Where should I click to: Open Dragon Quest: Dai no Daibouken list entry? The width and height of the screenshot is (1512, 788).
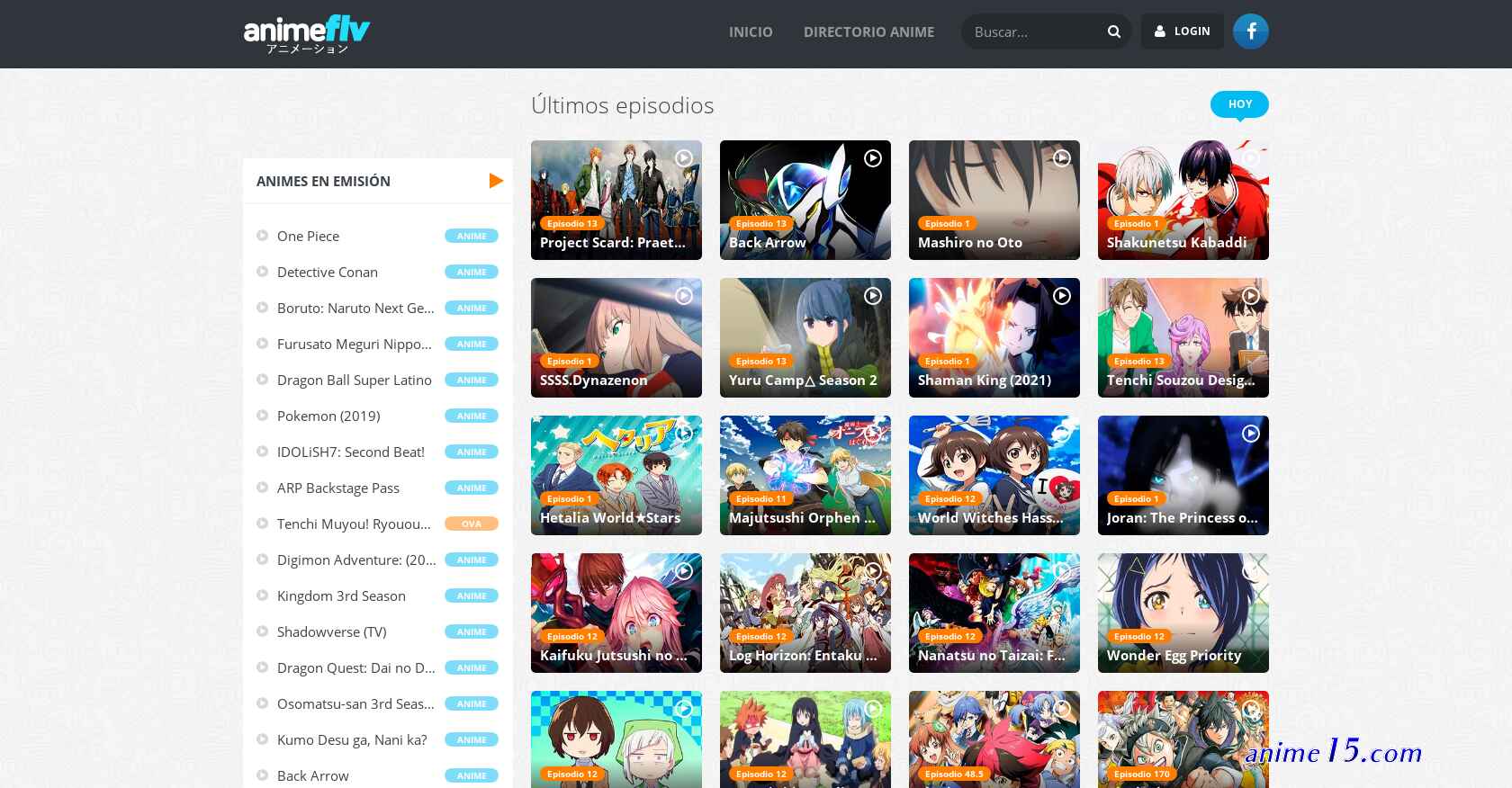coord(356,667)
